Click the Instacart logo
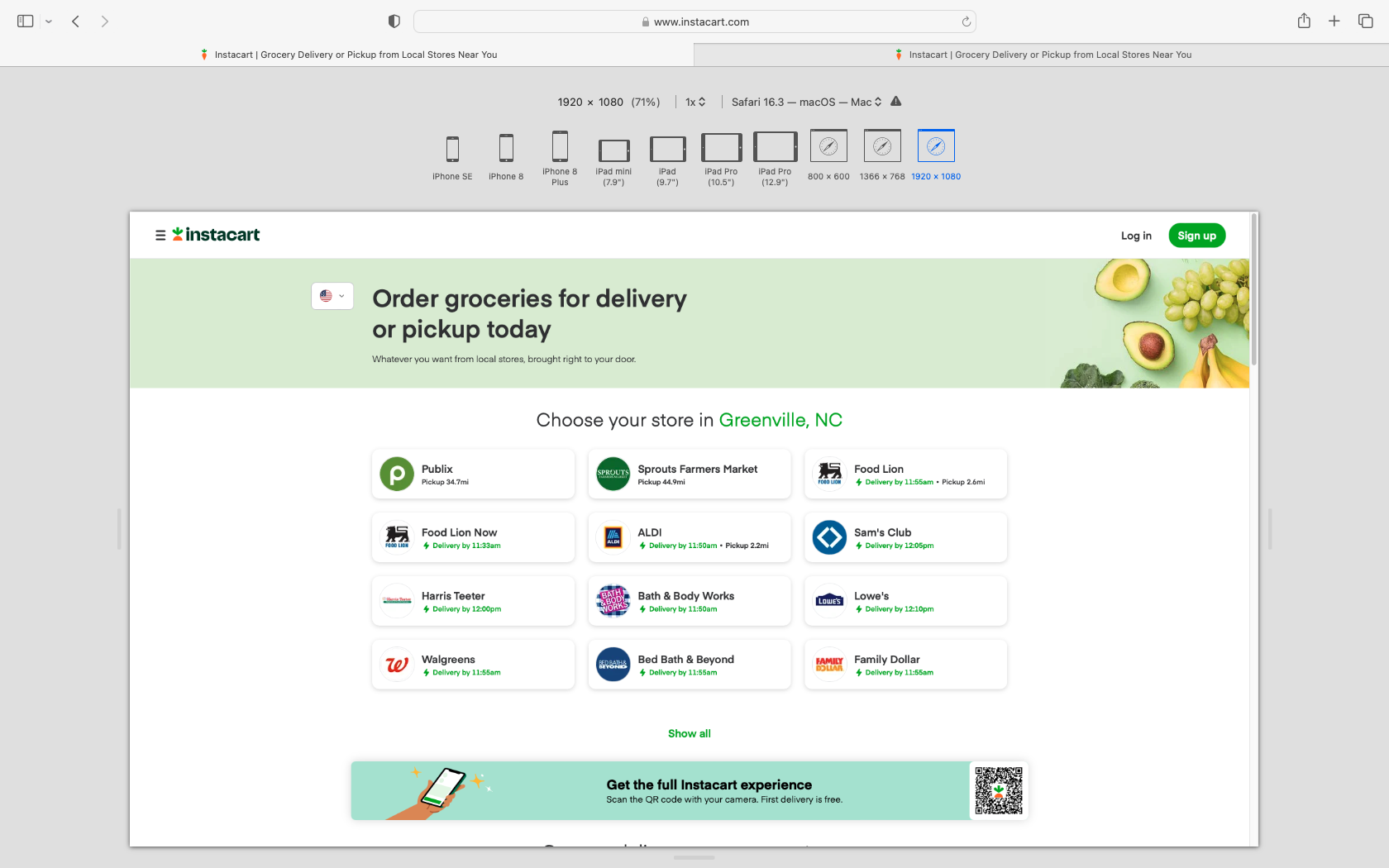Screen dimensions: 1389x868 (216, 235)
